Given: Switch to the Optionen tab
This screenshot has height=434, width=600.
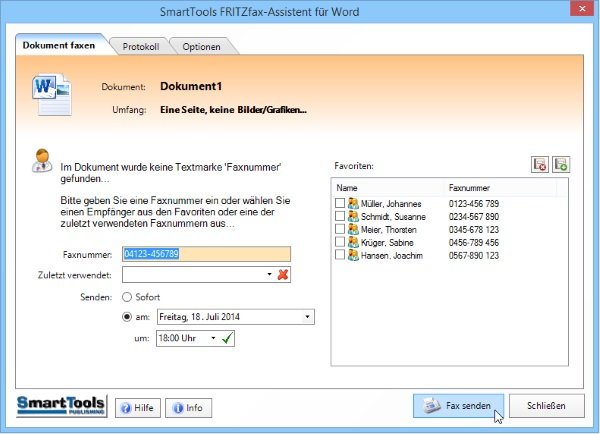Looking at the screenshot, I should click(x=202, y=47).
